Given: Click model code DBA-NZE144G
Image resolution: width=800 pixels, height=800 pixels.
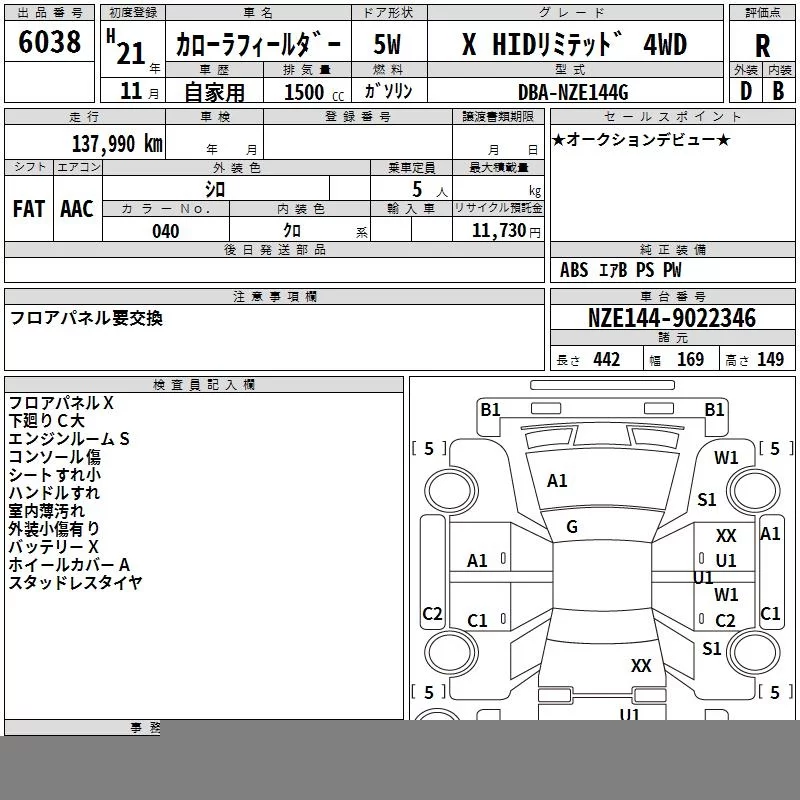Looking at the screenshot, I should (573, 92).
